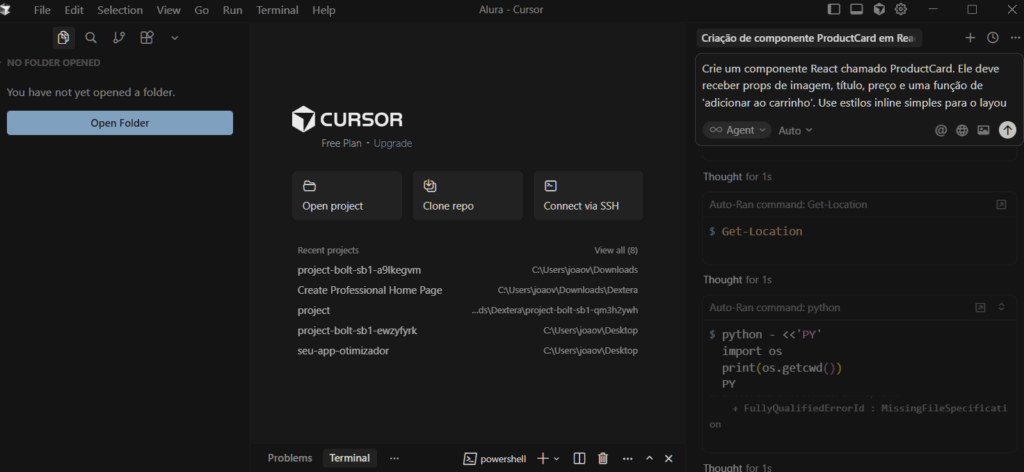The width and height of the screenshot is (1024, 472).
Task: Toggle the AI pane layout button
Action: (x=879, y=9)
